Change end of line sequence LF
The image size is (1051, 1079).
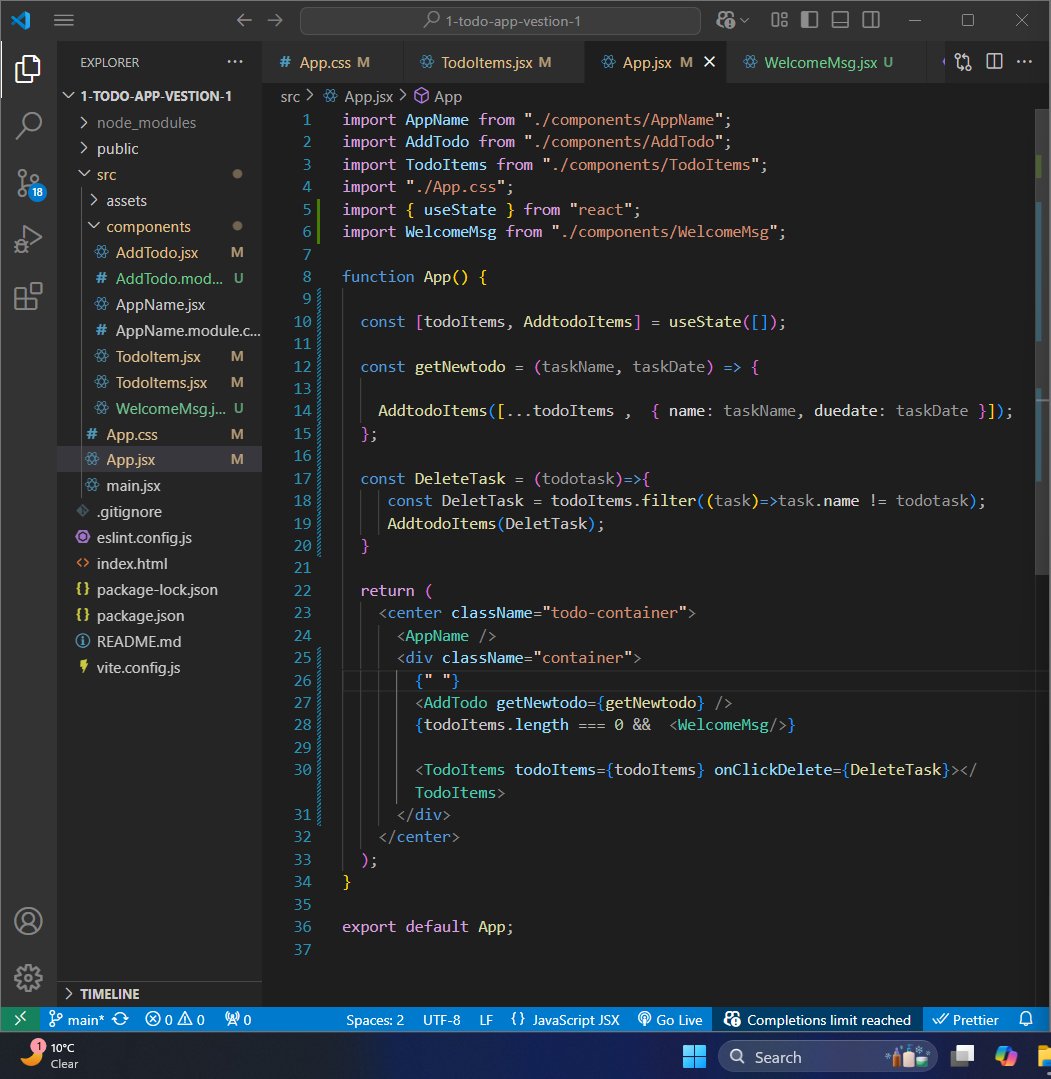point(486,1020)
